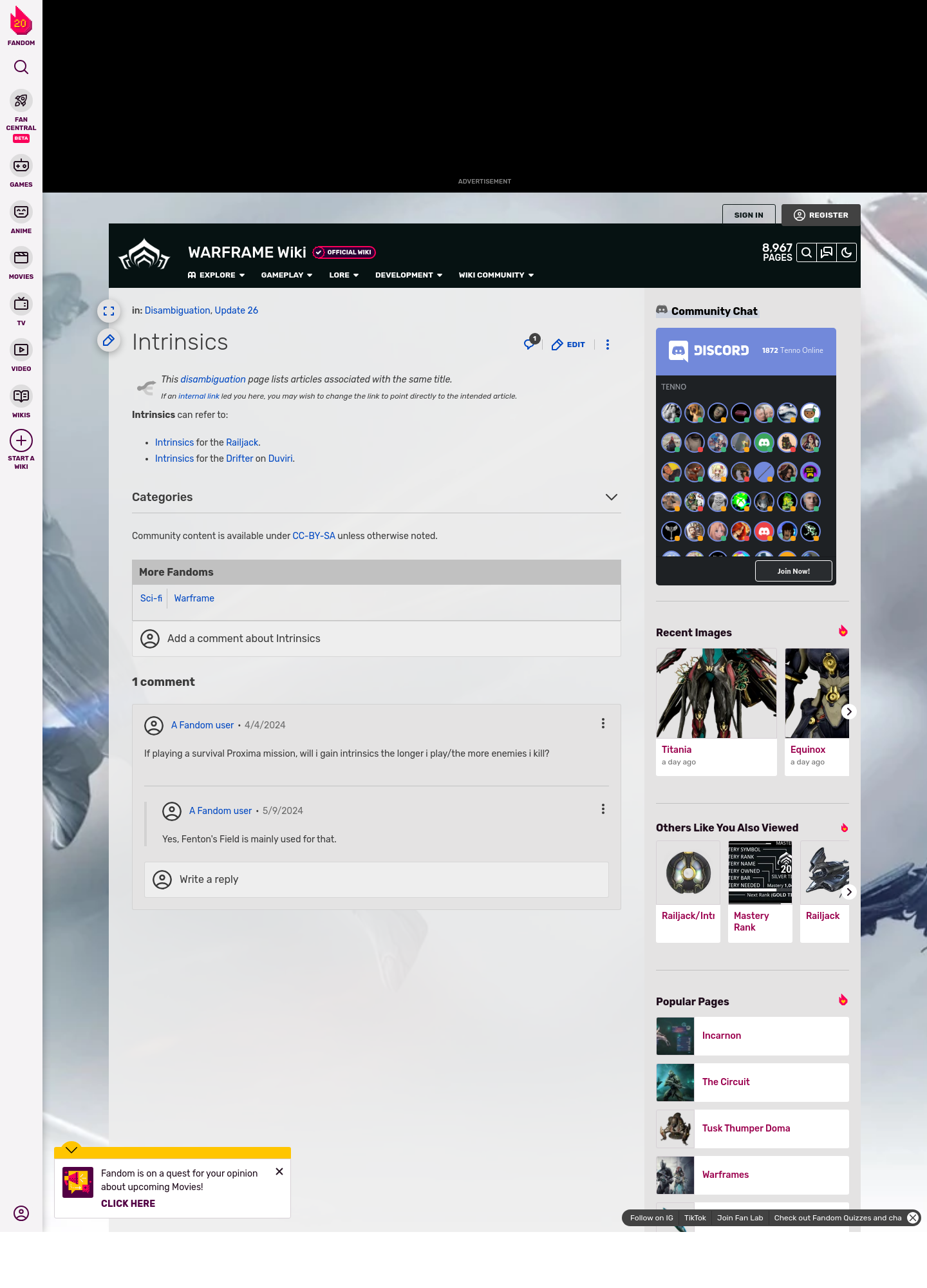Toggle dark mode with moon icon

tap(847, 252)
